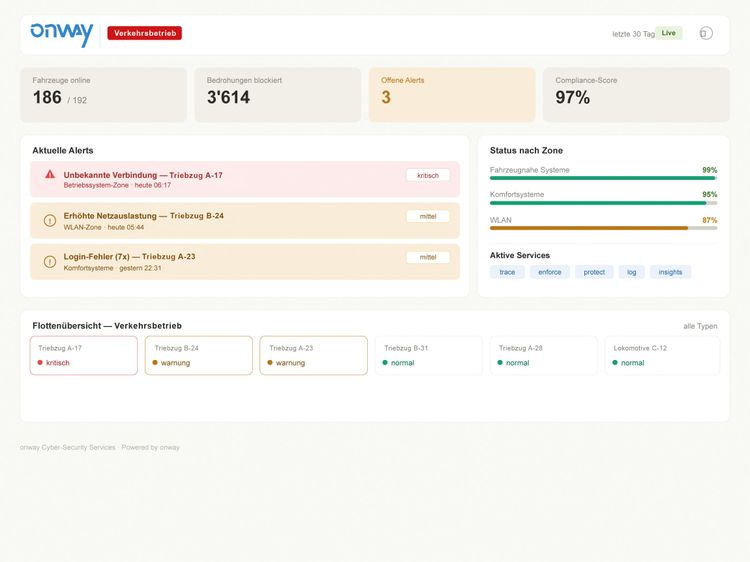Click the WLAN 87% progress bar
This screenshot has height=562, width=750.
pyautogui.click(x=603, y=228)
